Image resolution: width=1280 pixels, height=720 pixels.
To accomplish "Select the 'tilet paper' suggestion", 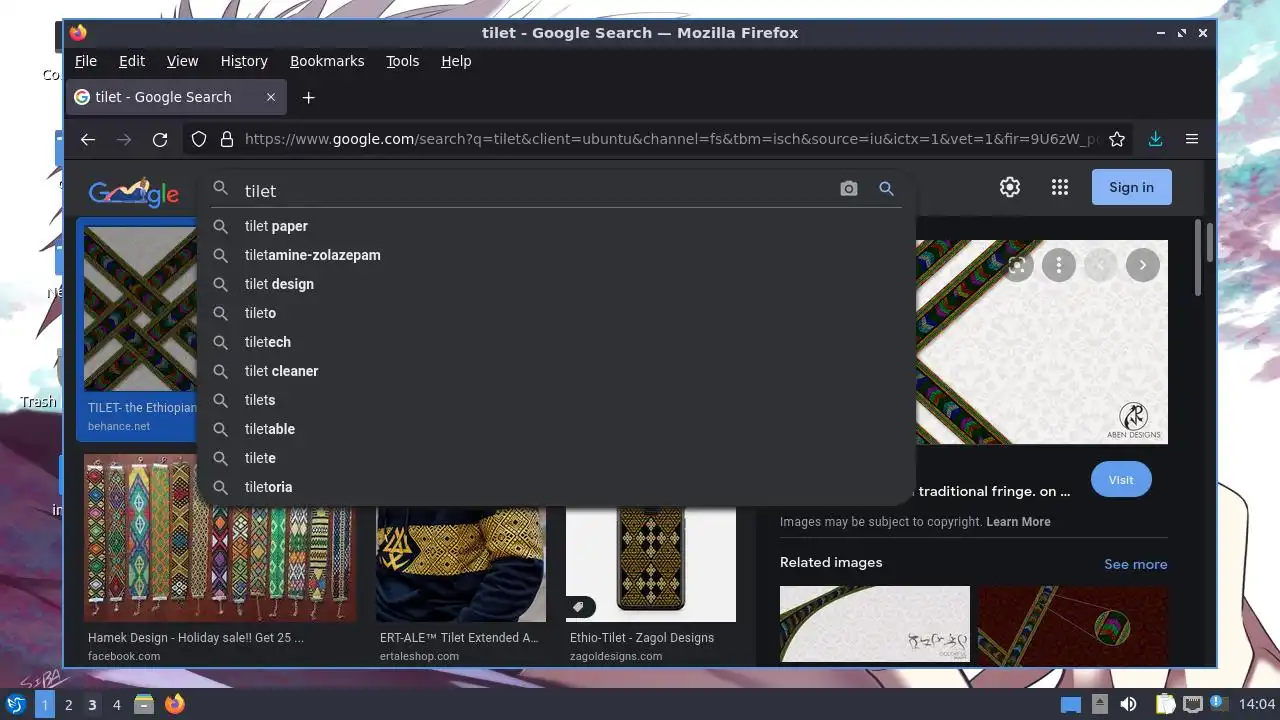I will tap(557, 226).
